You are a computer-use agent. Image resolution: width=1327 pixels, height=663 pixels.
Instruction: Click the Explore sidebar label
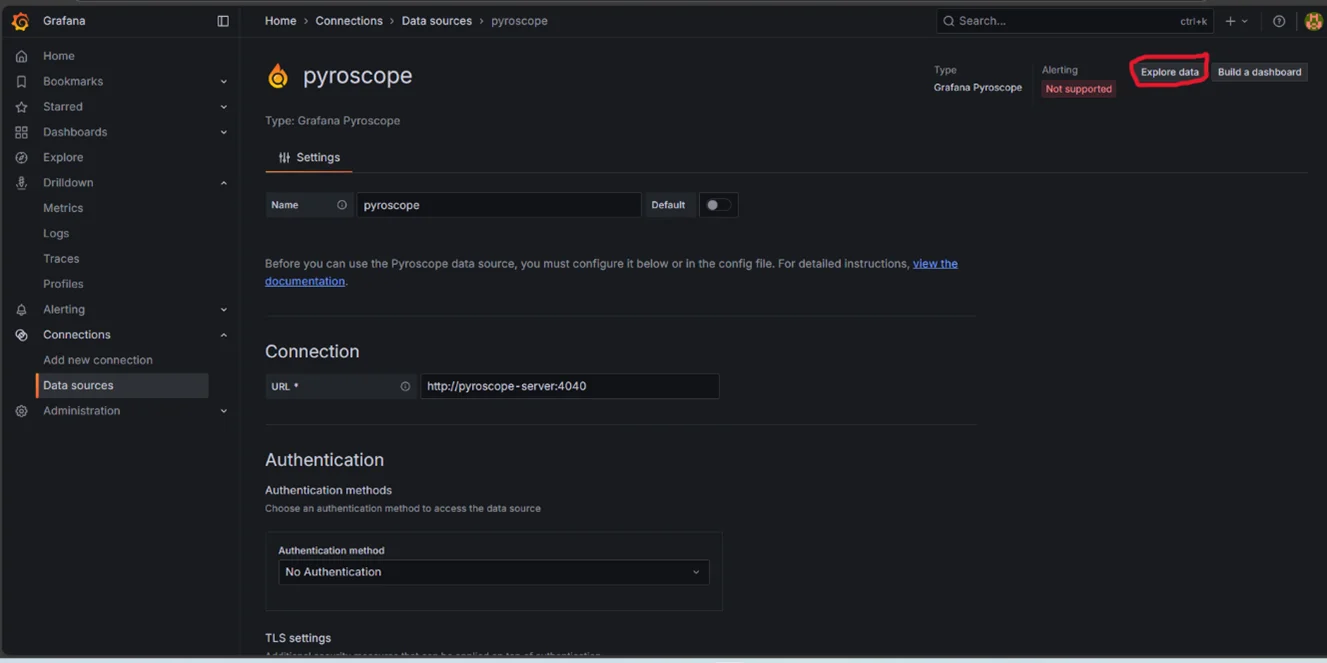click(63, 158)
